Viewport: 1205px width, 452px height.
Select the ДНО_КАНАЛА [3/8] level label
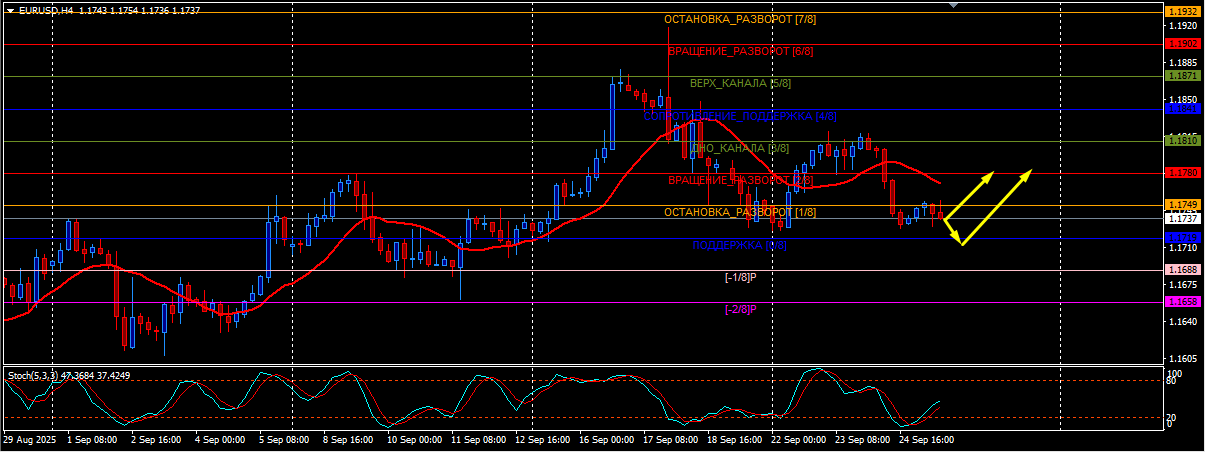[740, 148]
